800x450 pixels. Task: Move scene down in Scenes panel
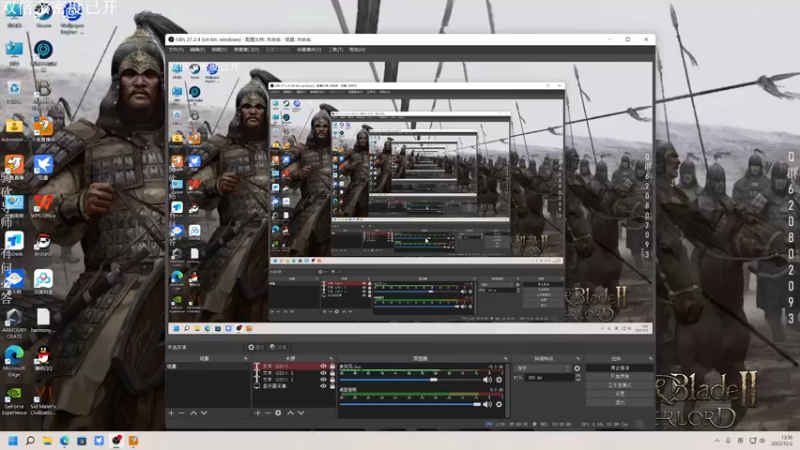click(204, 413)
